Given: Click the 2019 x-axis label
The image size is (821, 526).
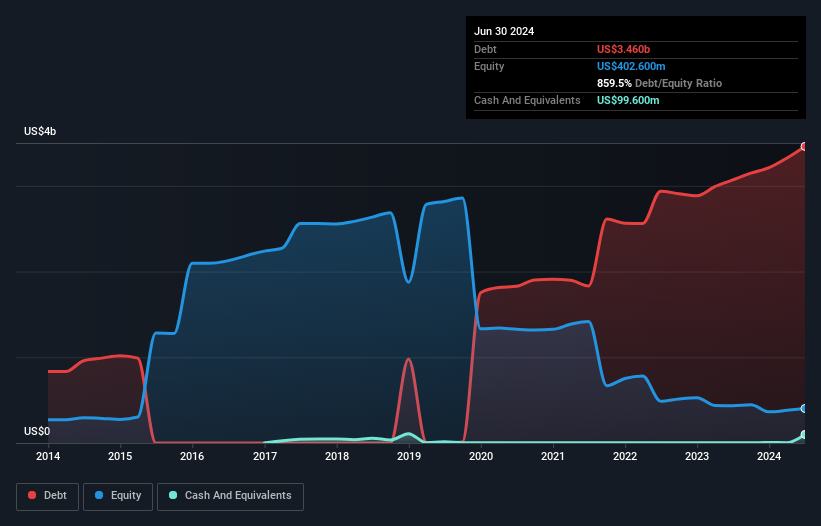Looking at the screenshot, I should click(x=409, y=456).
